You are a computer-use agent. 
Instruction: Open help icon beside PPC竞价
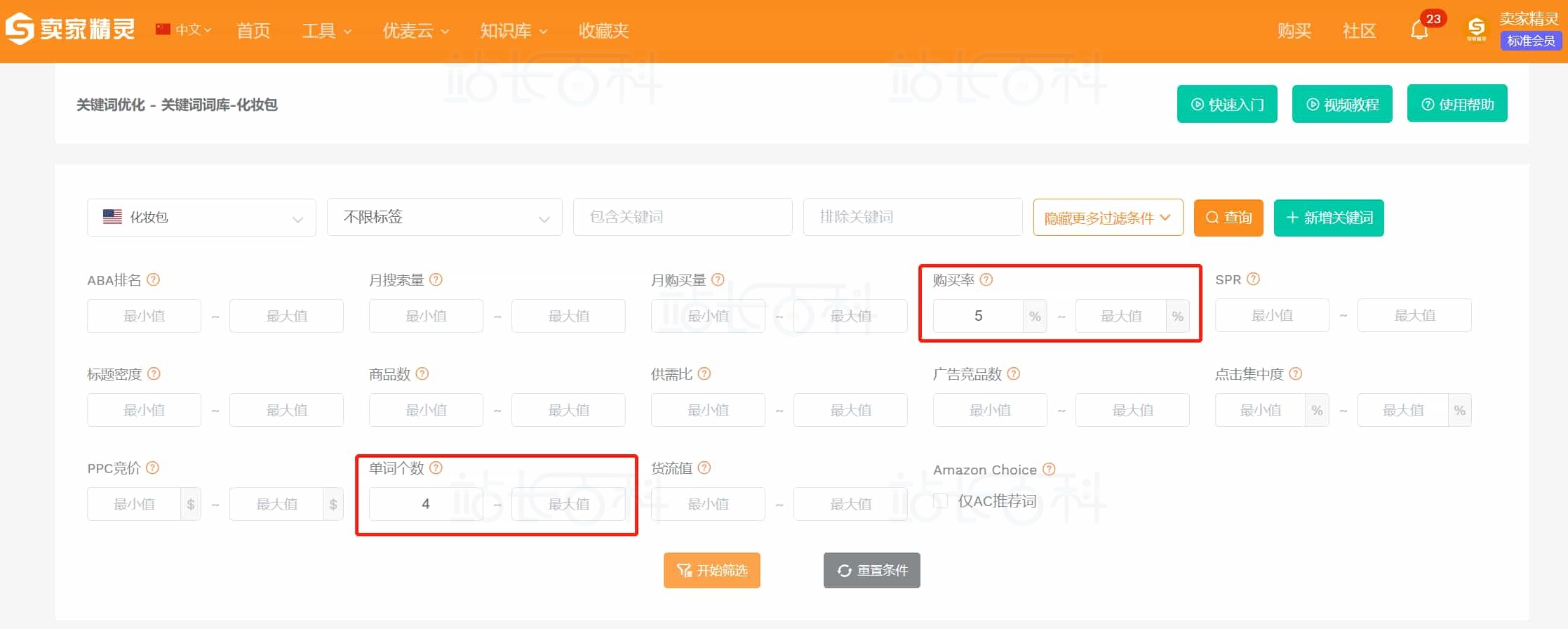(x=152, y=468)
